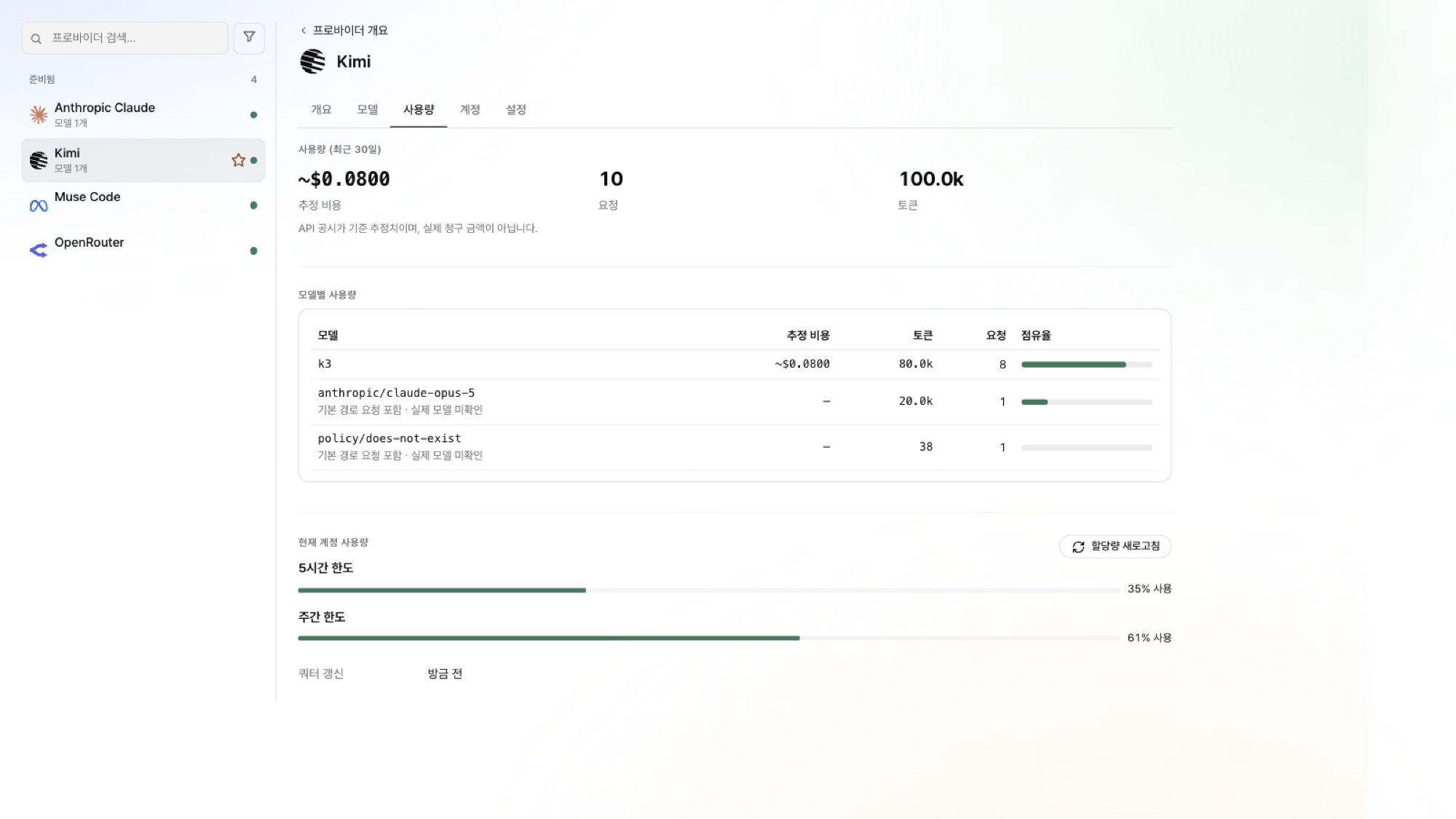This screenshot has height=819, width=1456.
Task: Focus the 프로바이더 검색 input field
Action: click(125, 38)
